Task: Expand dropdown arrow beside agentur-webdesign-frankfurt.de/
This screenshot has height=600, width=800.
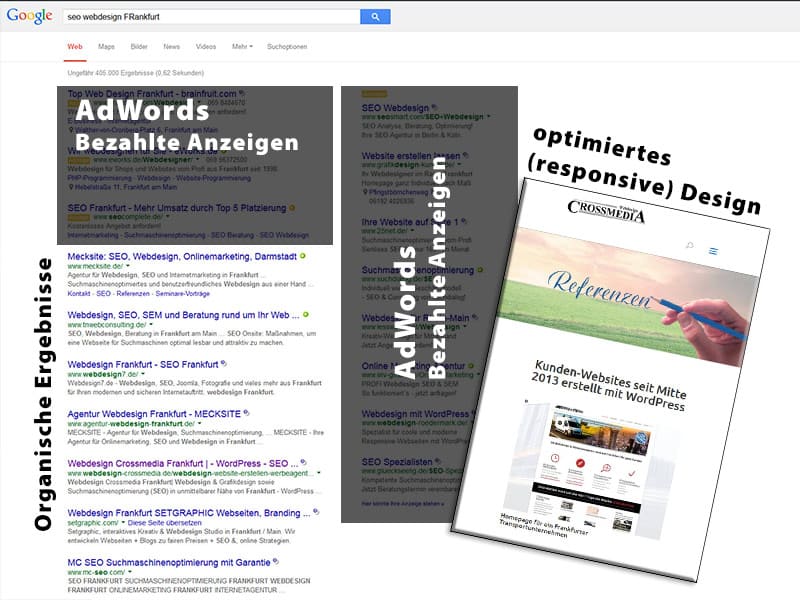Action: (x=199, y=423)
